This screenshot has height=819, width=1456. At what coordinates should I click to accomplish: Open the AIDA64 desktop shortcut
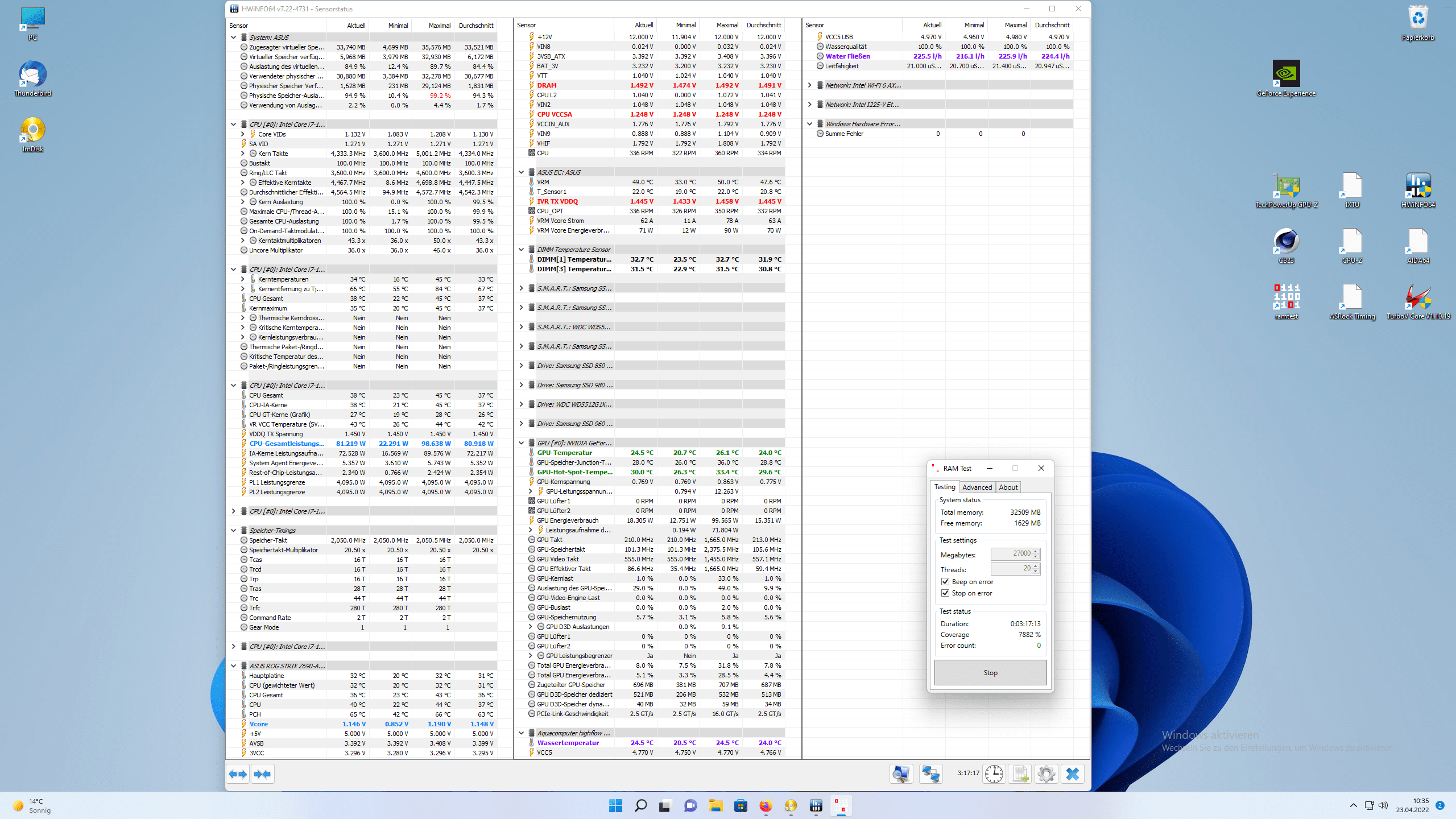(x=1418, y=246)
